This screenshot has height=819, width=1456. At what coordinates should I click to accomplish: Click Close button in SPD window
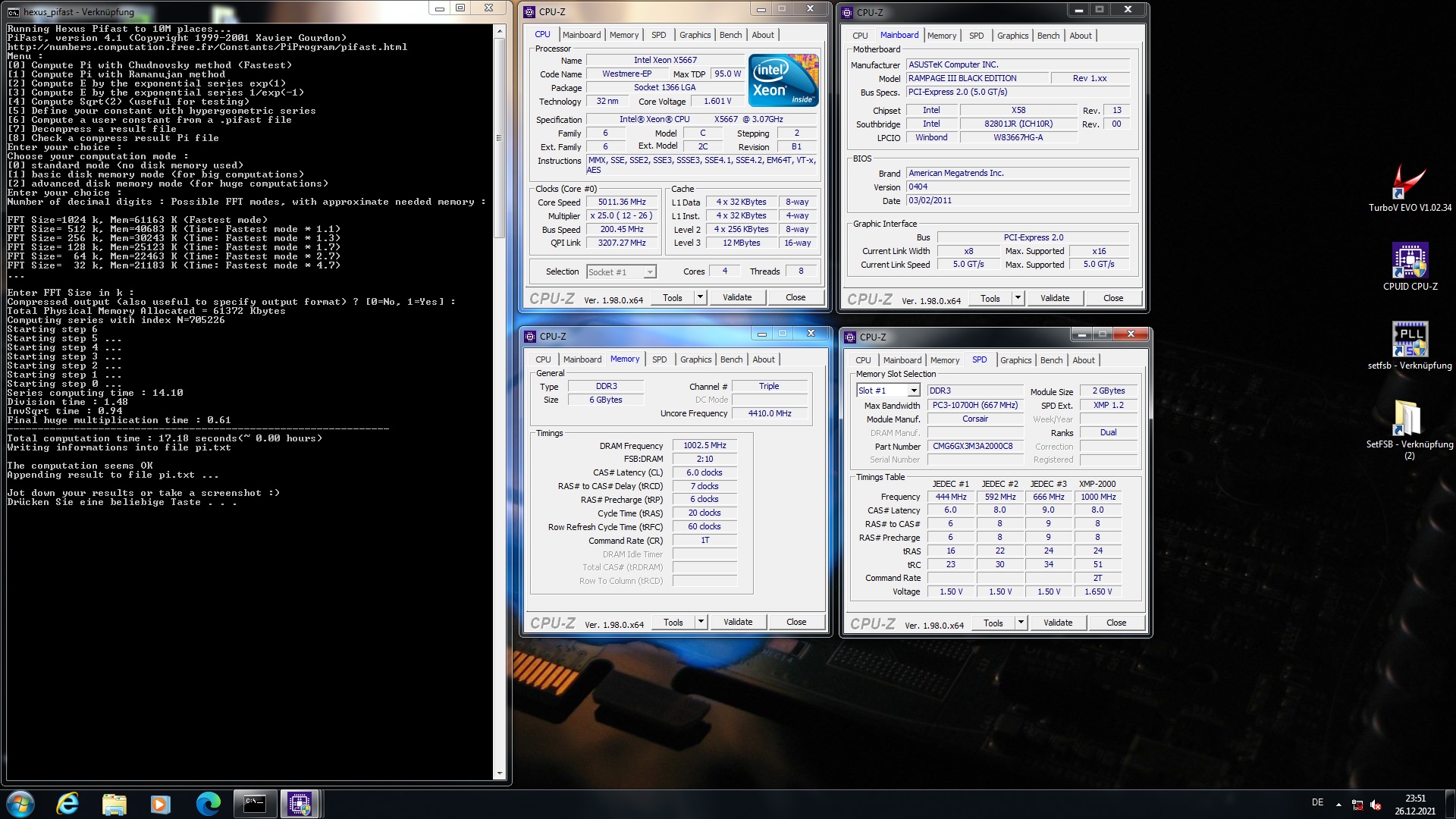(x=1116, y=623)
